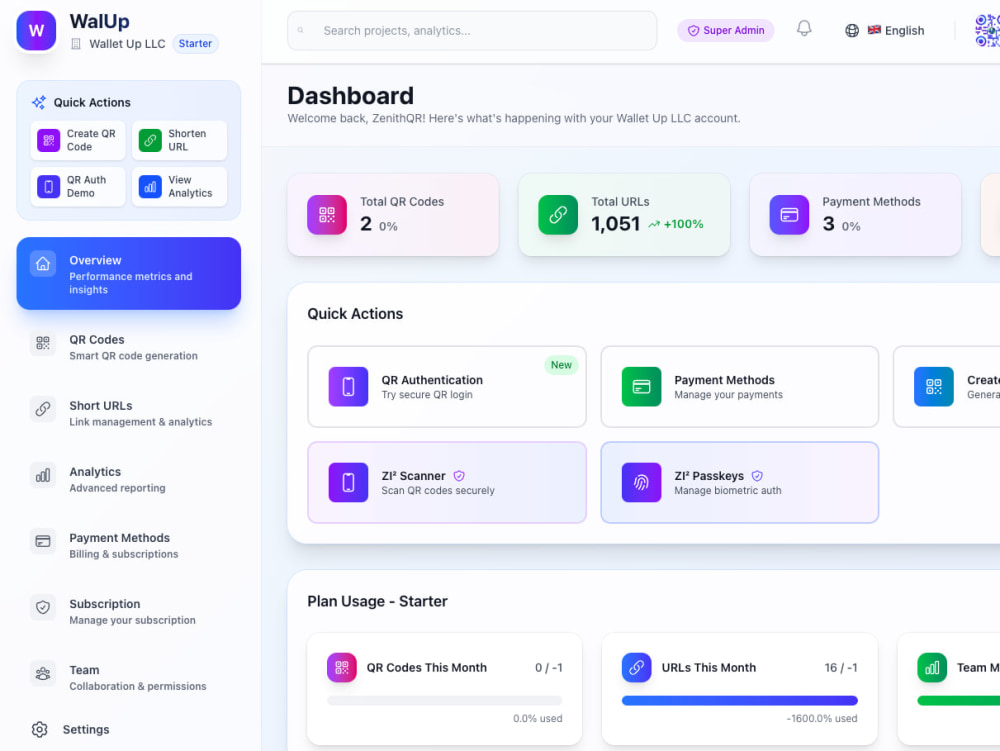The image size is (1000, 751).
Task: Click the Team Members green progress bar
Action: click(959, 701)
